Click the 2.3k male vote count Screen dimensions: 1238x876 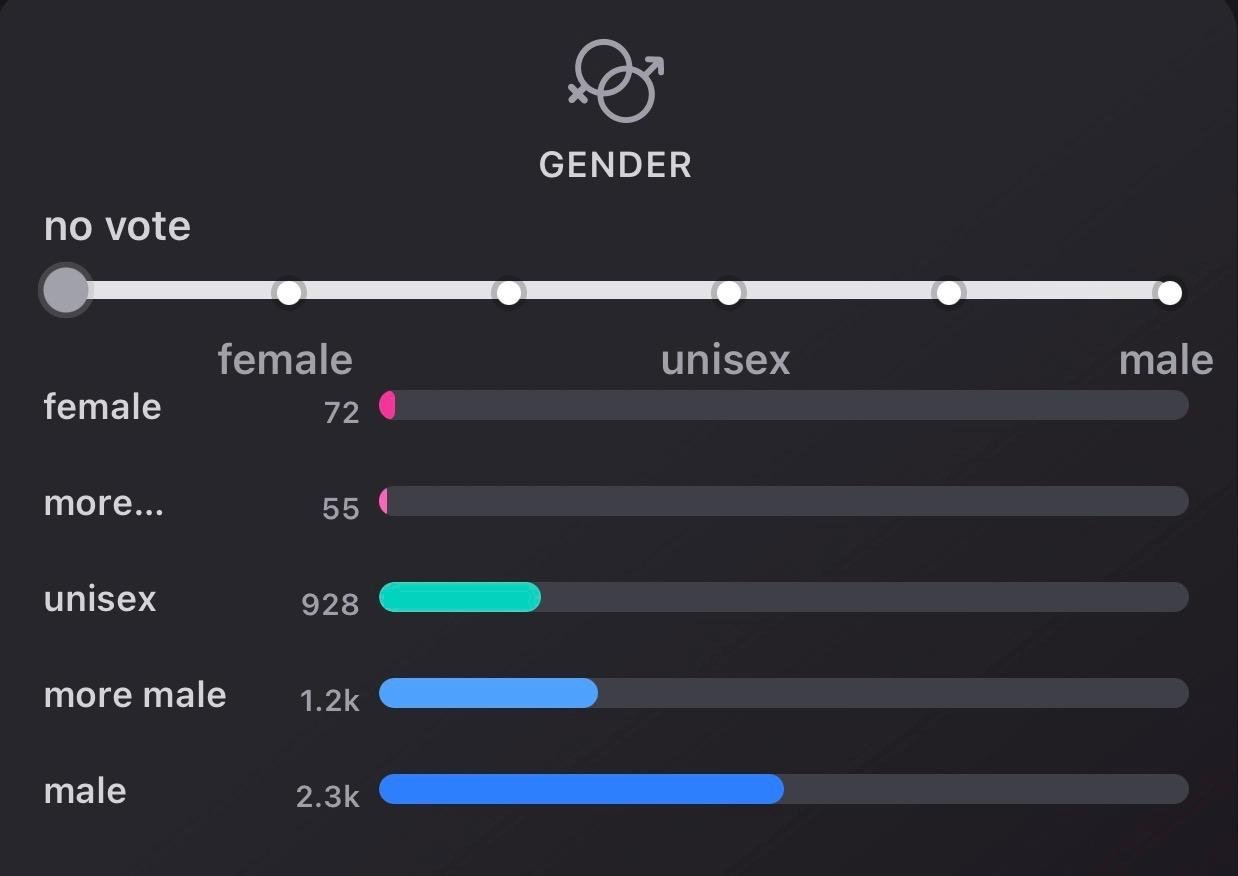327,796
